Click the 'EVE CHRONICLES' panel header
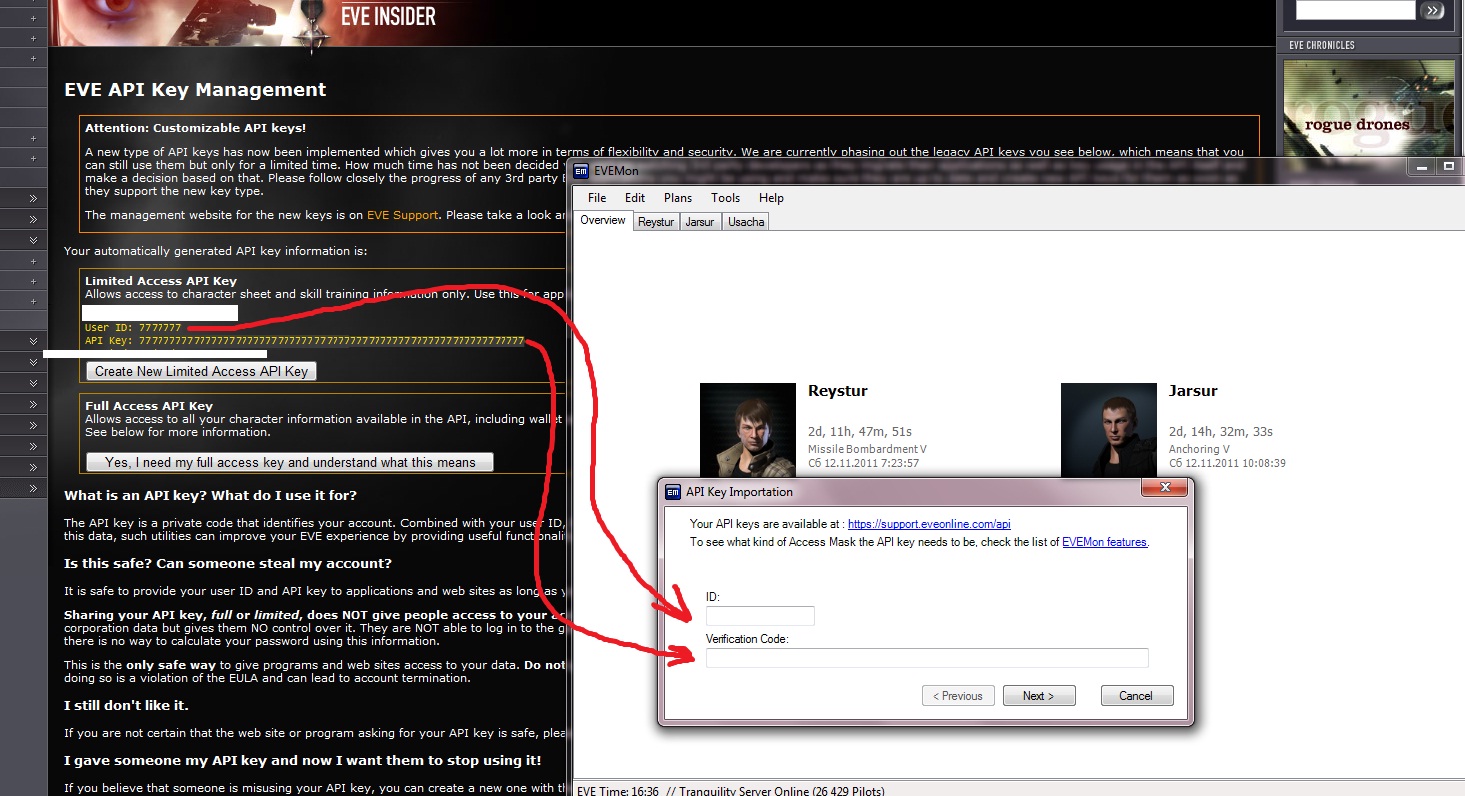The width and height of the screenshot is (1465, 796). point(1322,45)
